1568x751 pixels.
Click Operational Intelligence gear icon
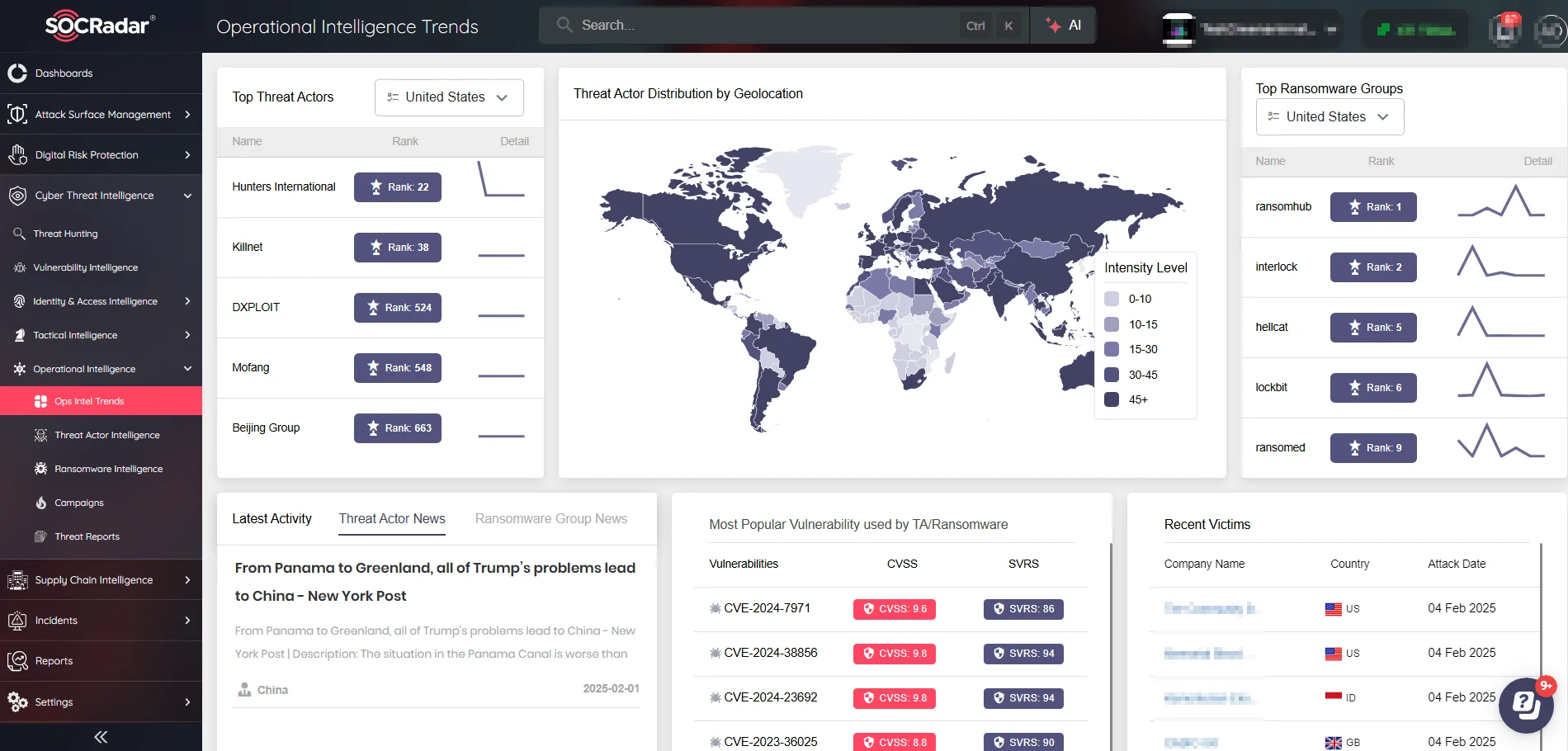click(x=19, y=369)
